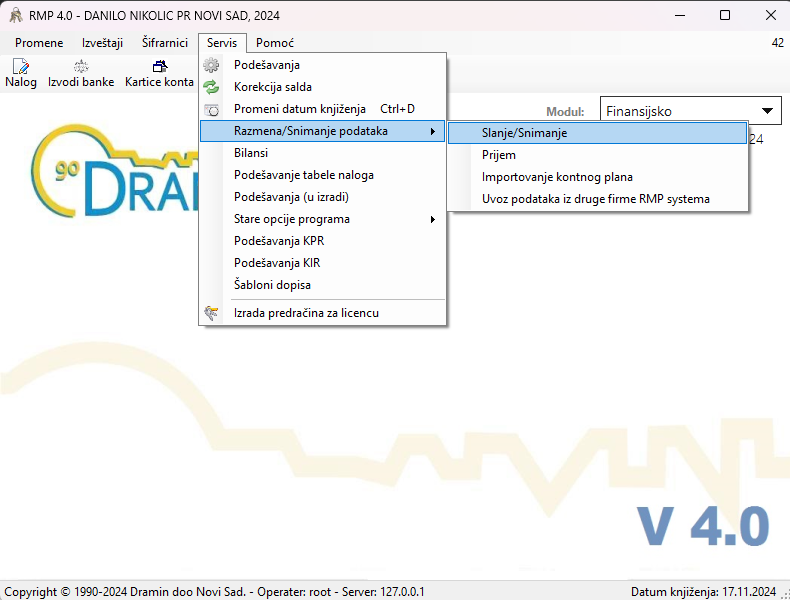The width and height of the screenshot is (790, 600).
Task: Open the Kartice konta toolbar icon
Action: click(x=159, y=74)
